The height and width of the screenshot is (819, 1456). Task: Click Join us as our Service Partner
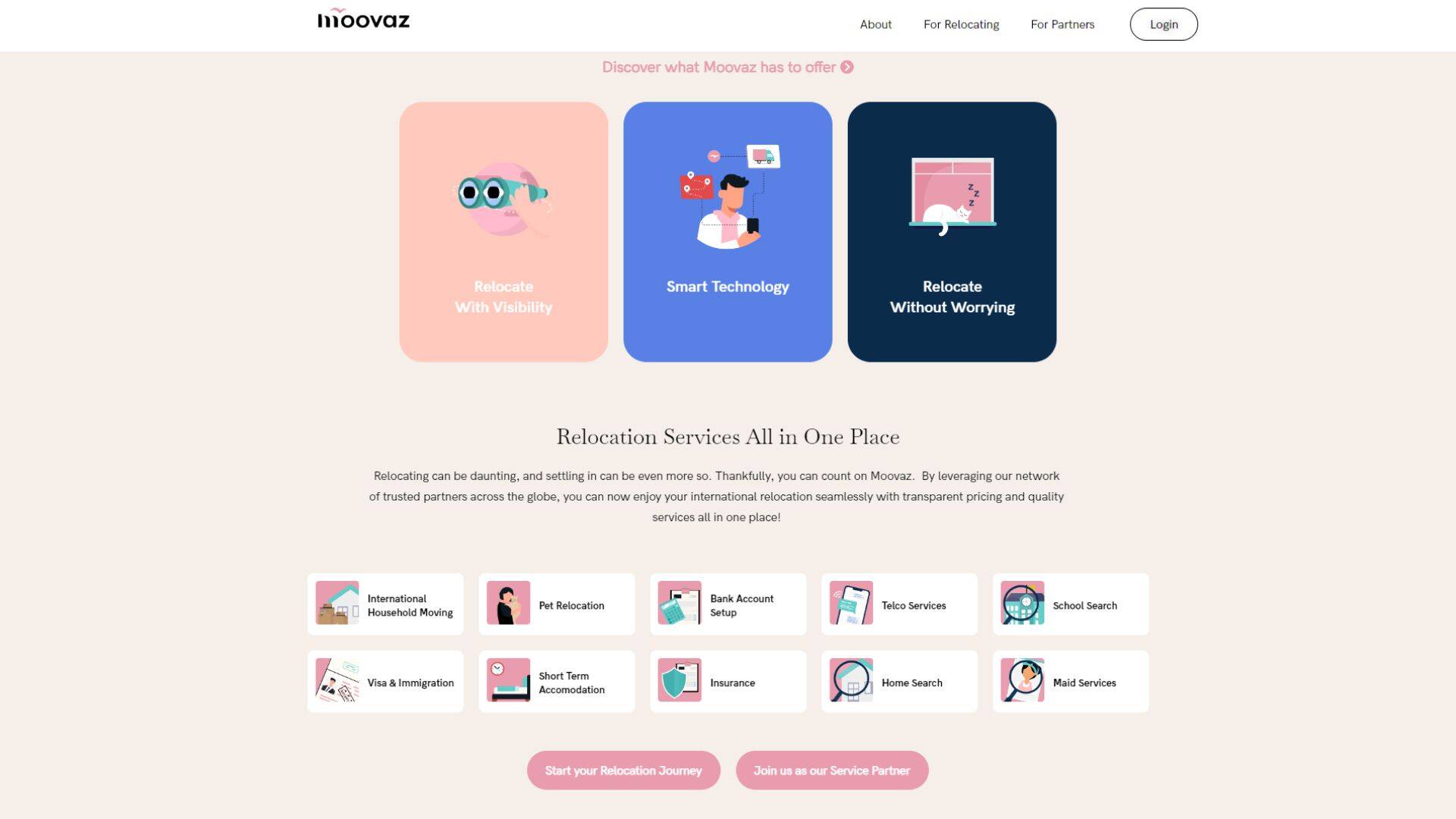coord(832,770)
